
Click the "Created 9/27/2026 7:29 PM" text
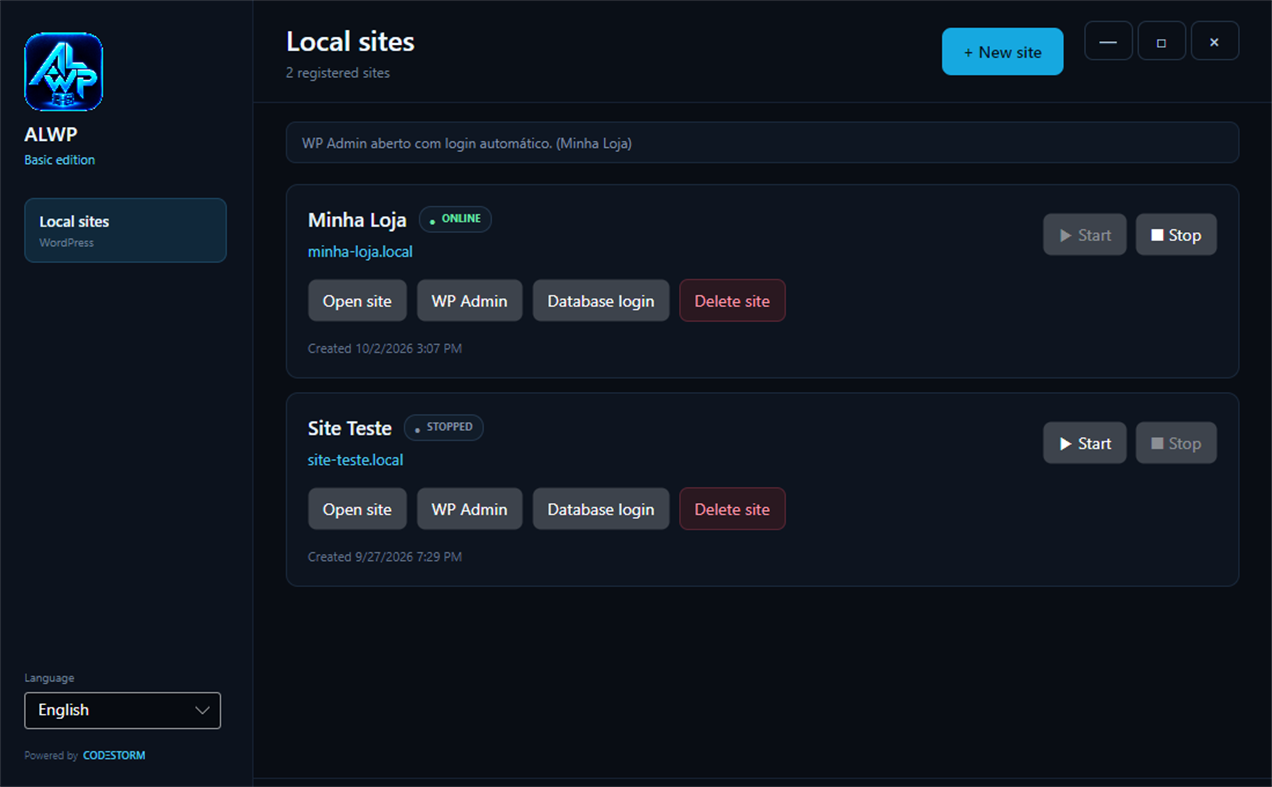[x=385, y=557]
